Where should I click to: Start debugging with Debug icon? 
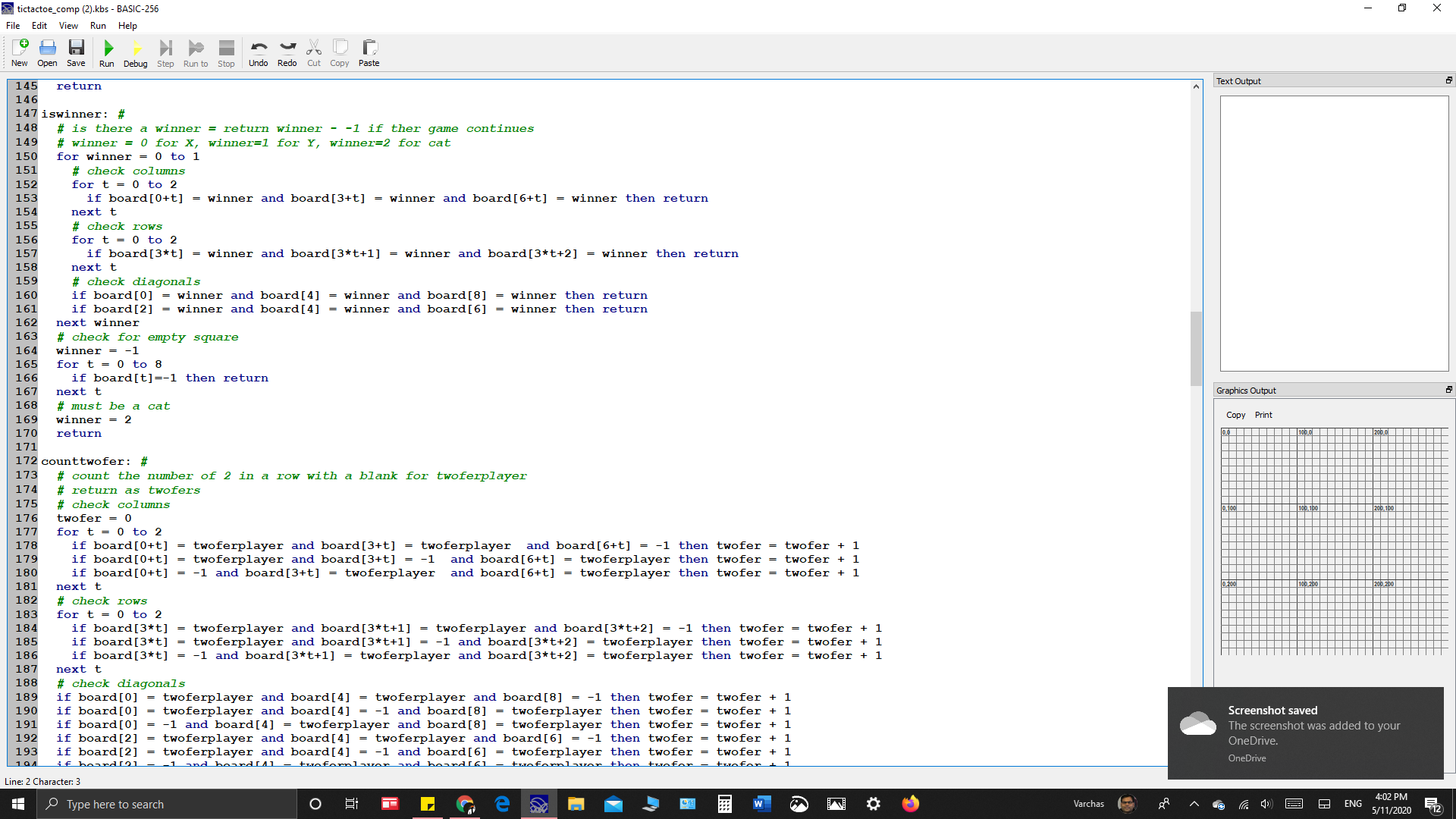point(136,53)
